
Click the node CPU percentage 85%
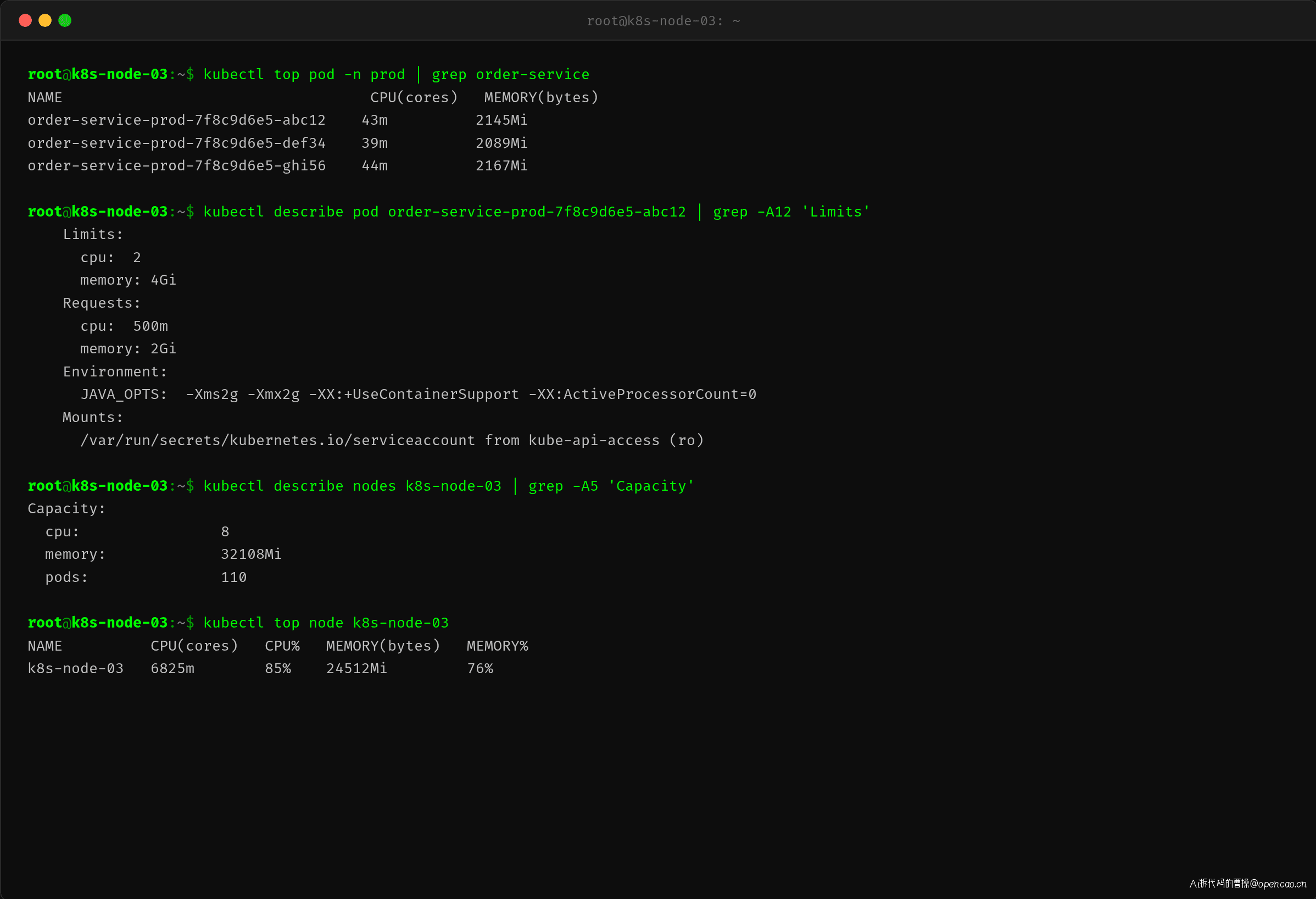[278, 669]
